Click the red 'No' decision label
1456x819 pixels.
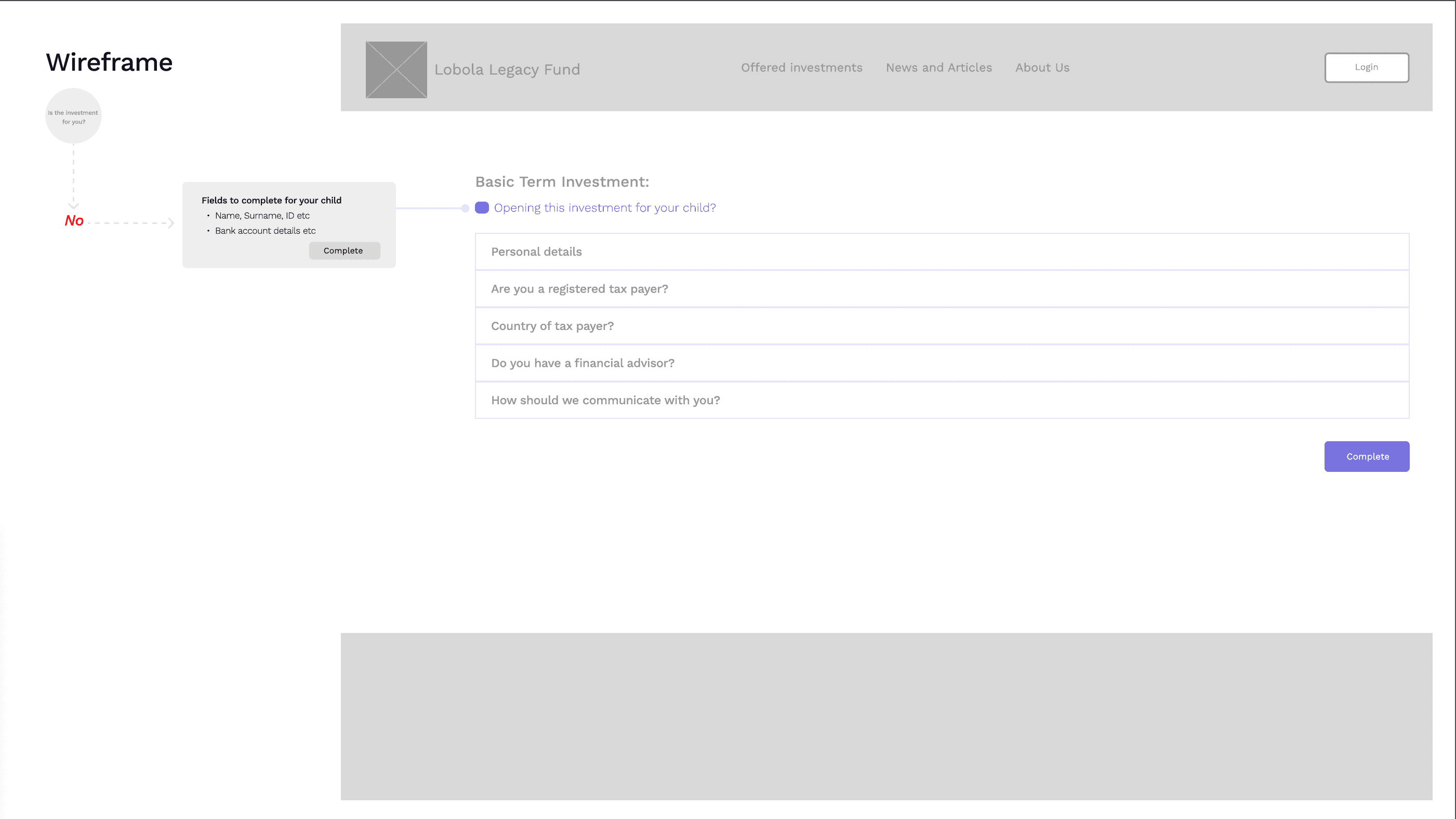[x=74, y=221]
